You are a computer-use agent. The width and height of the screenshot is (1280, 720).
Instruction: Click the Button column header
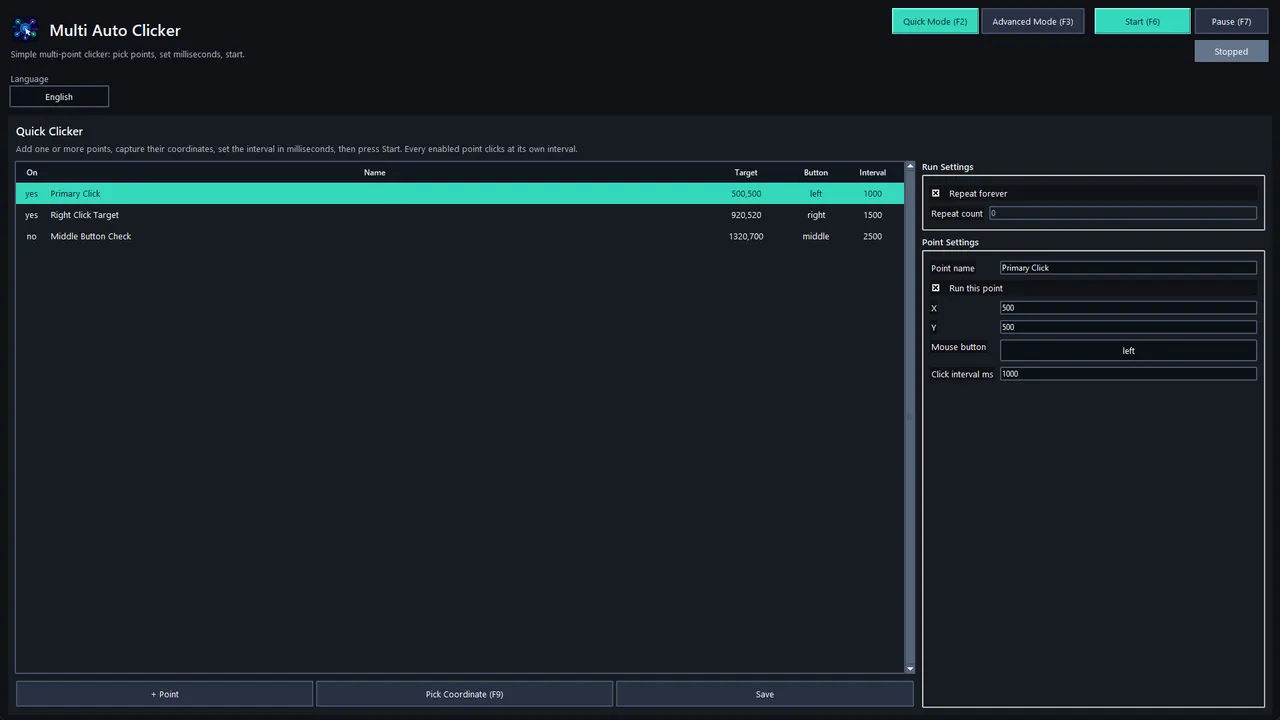click(816, 172)
